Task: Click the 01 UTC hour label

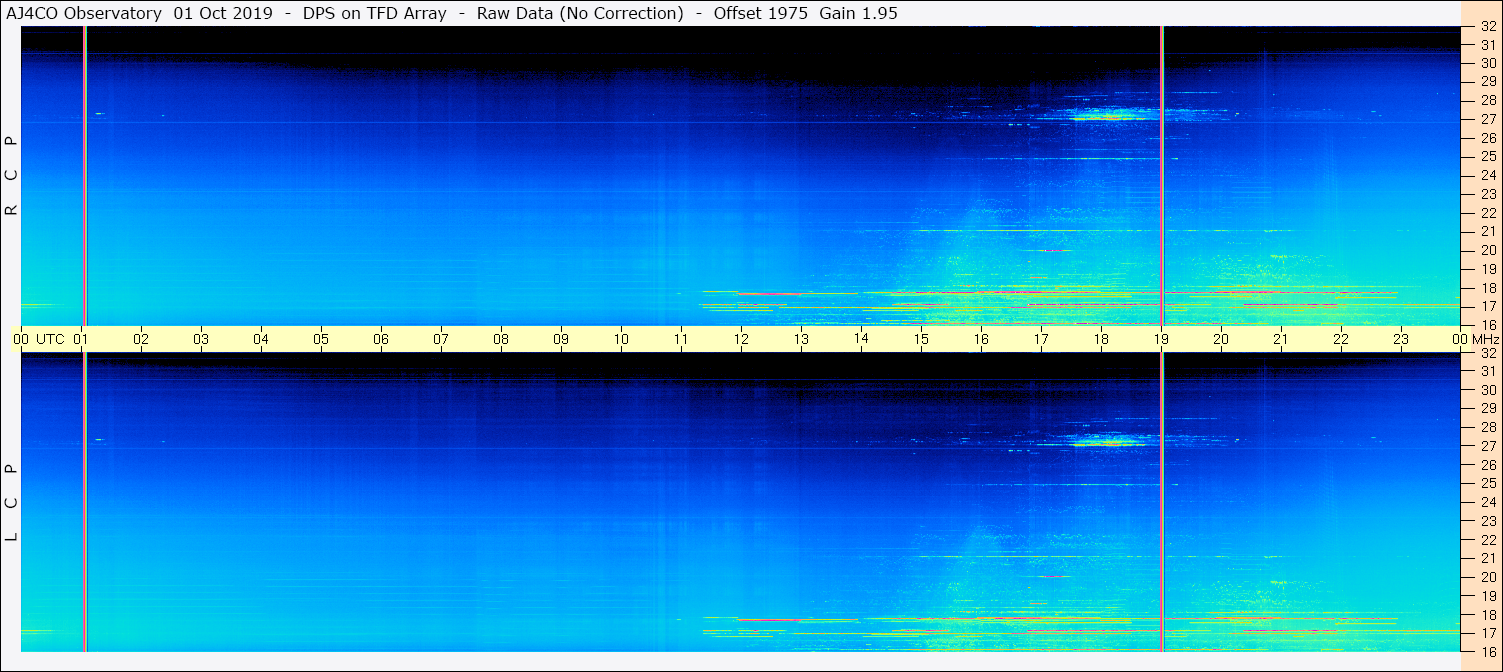Action: coord(81,339)
